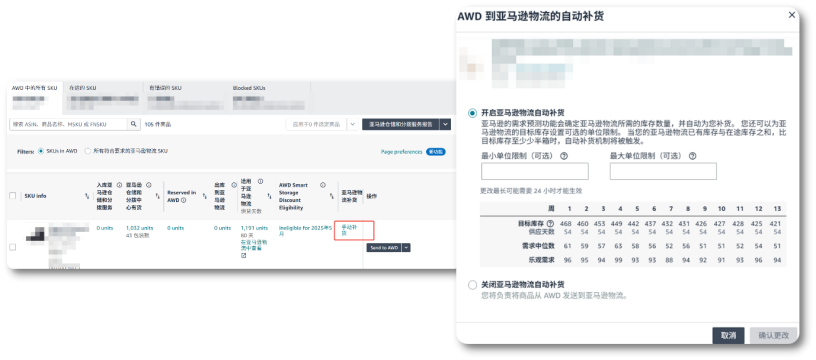Click the 取消 button in the dialog
This screenshot has width=816, height=360.
[728, 336]
